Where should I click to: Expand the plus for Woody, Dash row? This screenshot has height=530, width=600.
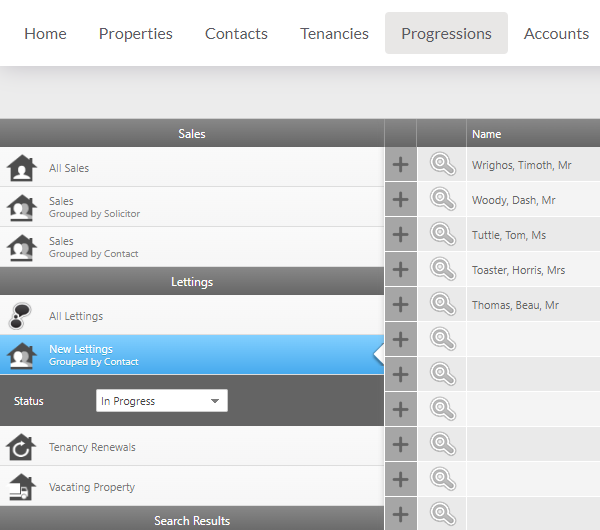click(x=401, y=199)
